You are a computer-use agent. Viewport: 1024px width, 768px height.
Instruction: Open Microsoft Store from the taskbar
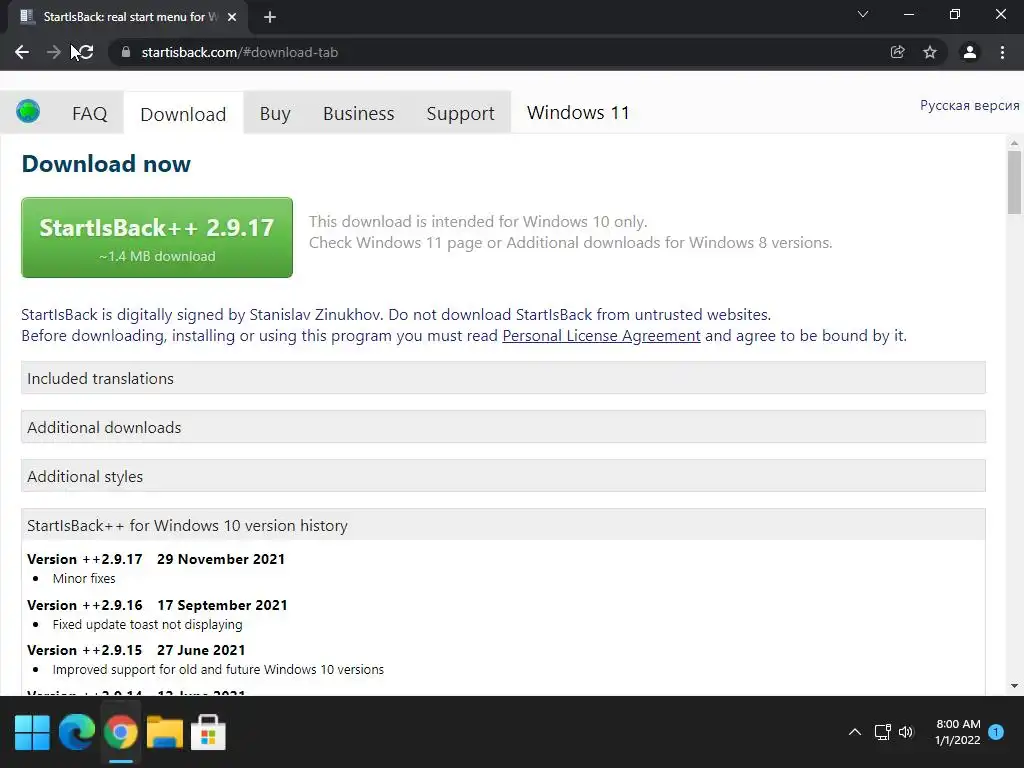(x=208, y=733)
